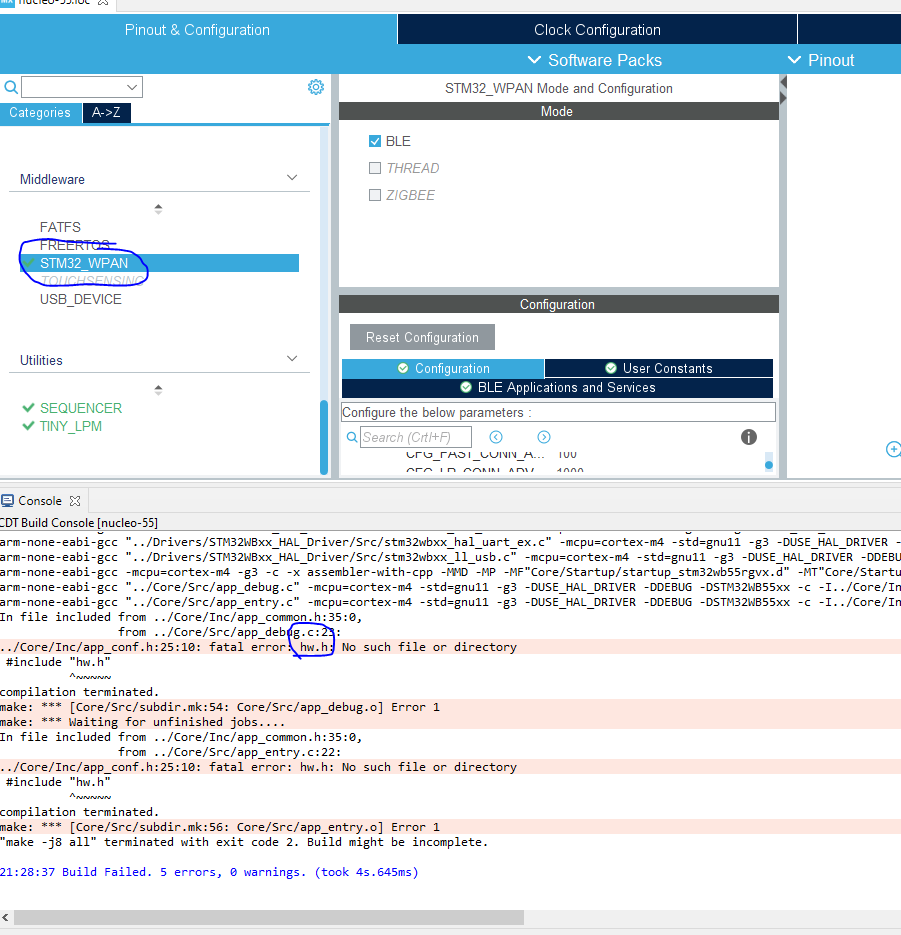The image size is (901, 935).
Task: Switch to Pinout & Configuration tab
Action: click(197, 30)
